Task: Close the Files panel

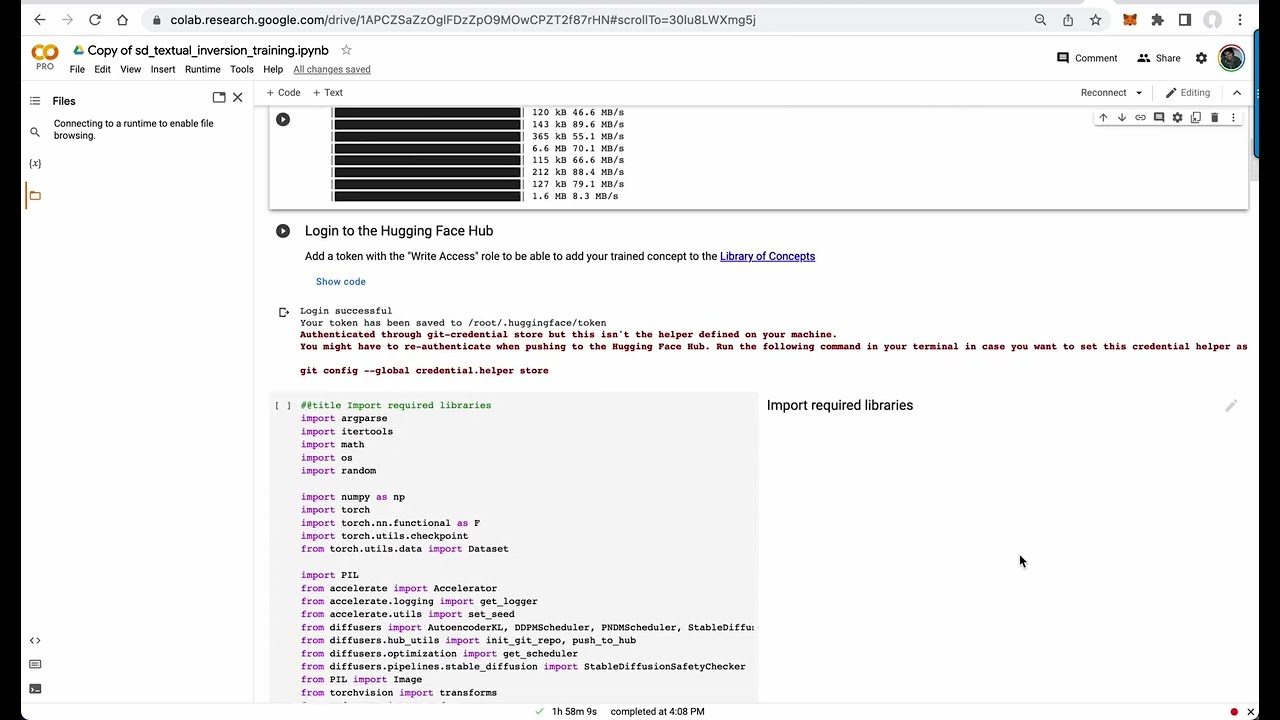Action: pos(237,97)
